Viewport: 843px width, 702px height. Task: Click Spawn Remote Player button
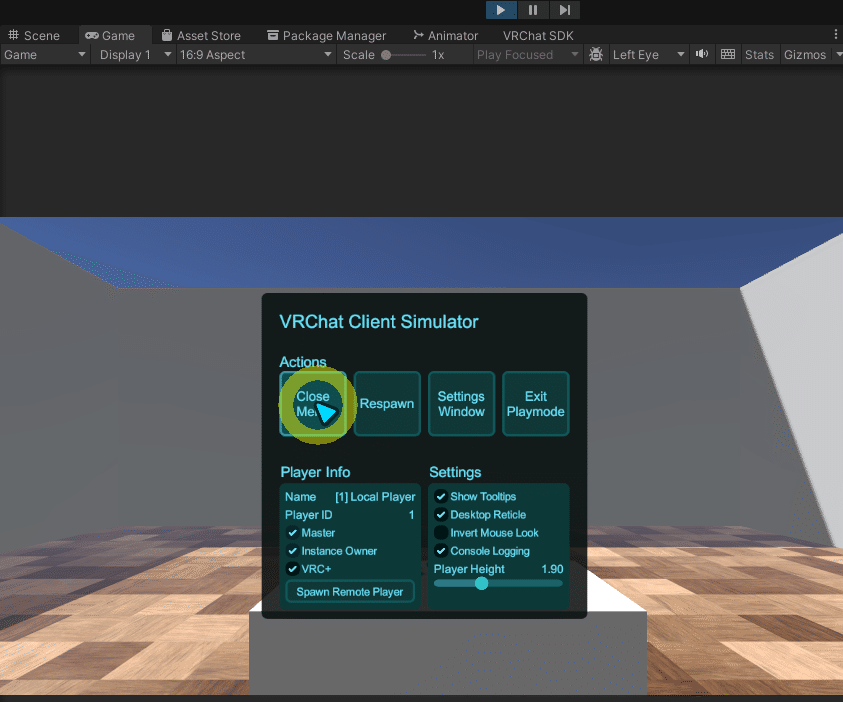350,592
